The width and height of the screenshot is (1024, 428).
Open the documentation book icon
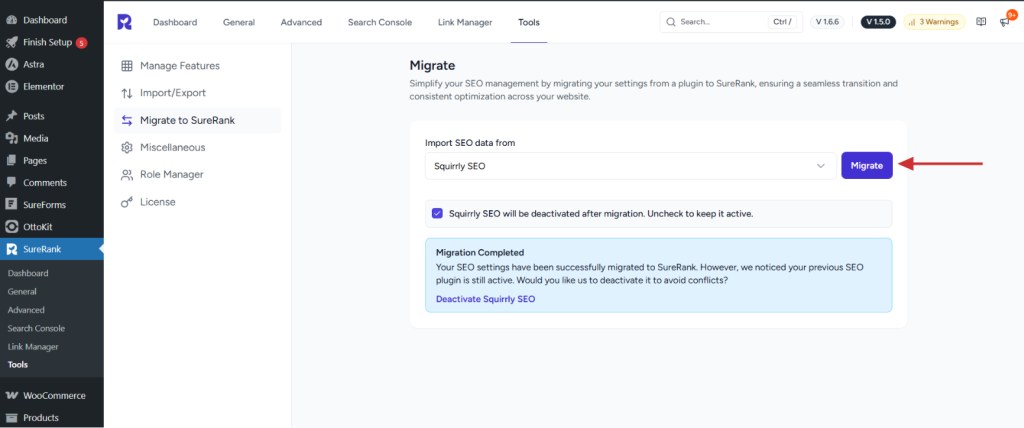coord(981,22)
